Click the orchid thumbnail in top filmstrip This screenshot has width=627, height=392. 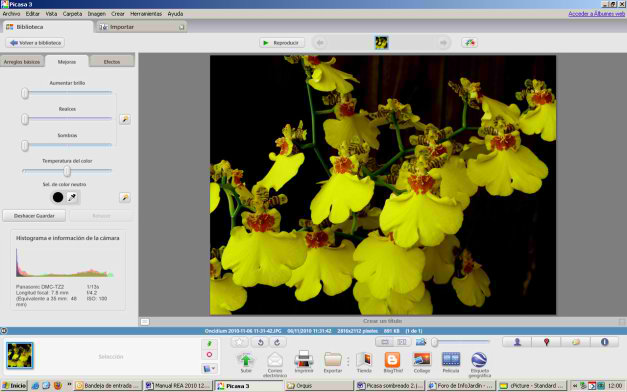click(381, 42)
